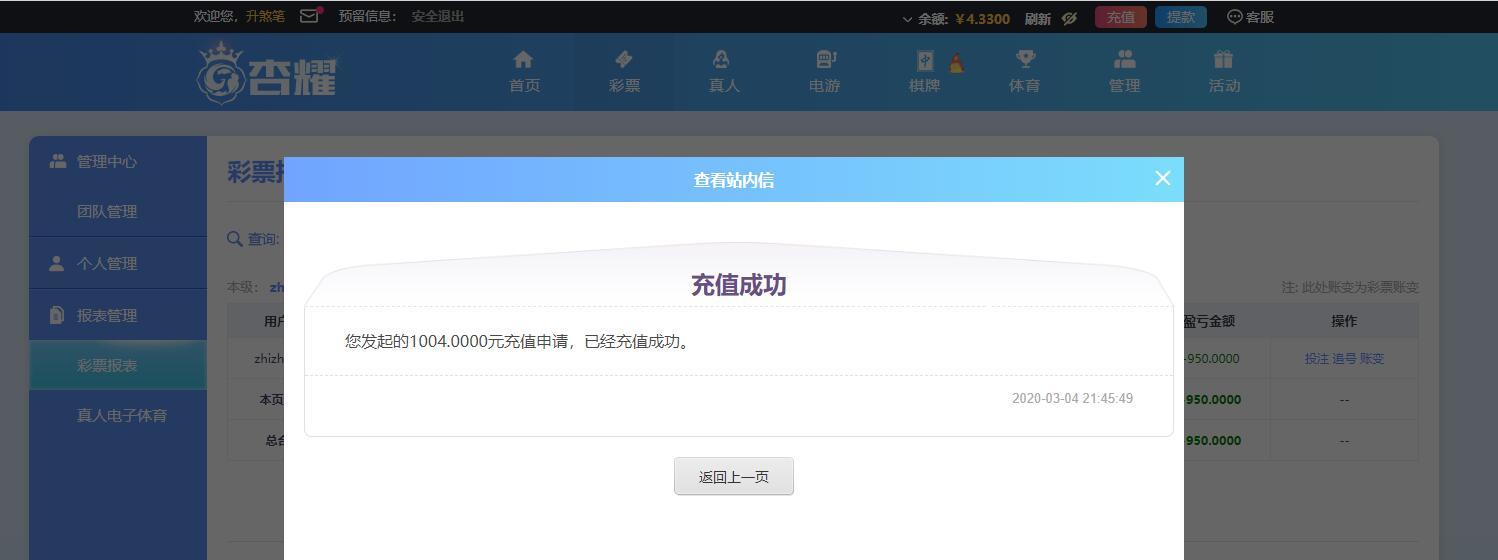Open the 体育 sports trophy menu
1498x560 pixels.
pos(1024,72)
